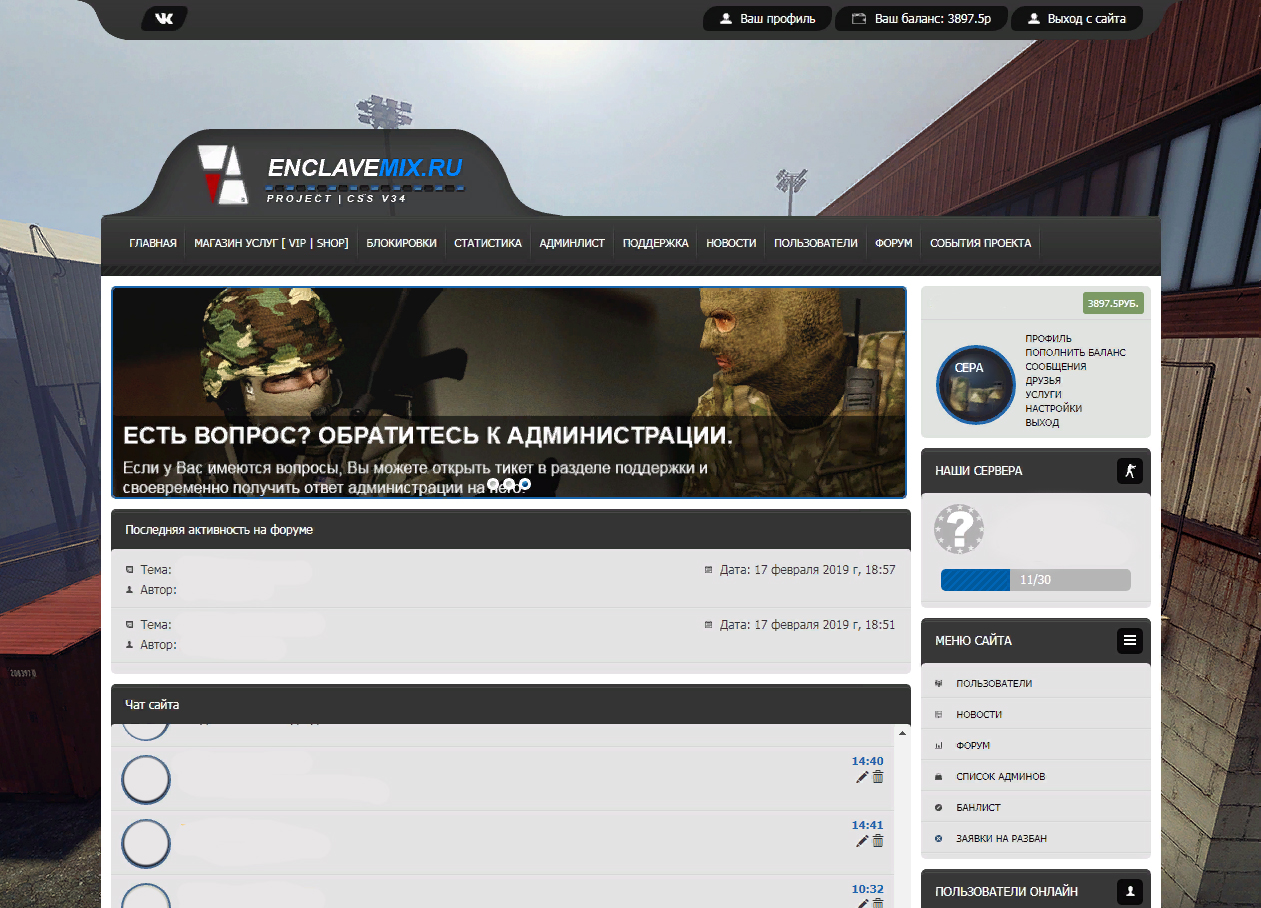This screenshot has width=1261, height=908.
Task: Open События проекта in navigation bar
Action: click(x=981, y=243)
